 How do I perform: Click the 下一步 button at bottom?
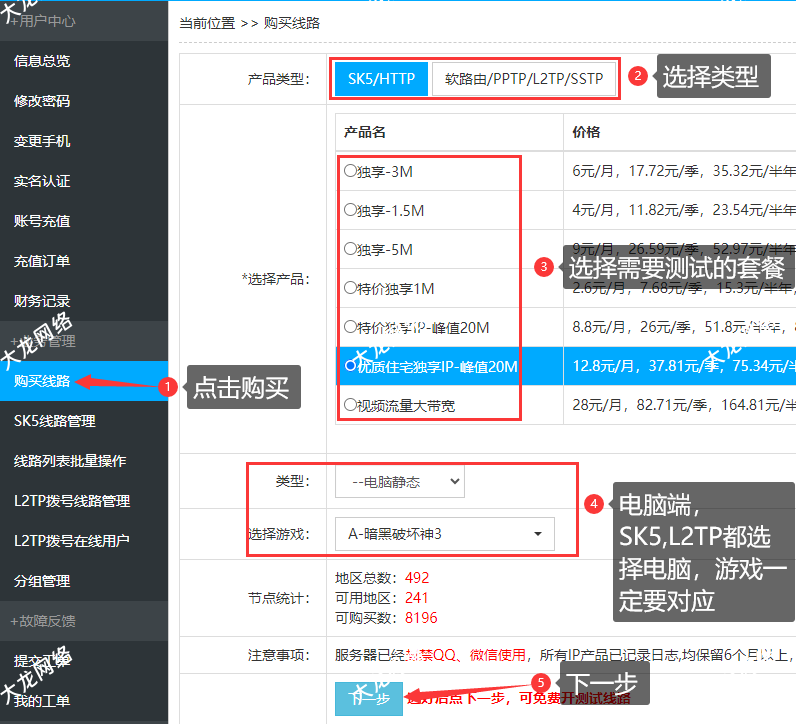[369, 698]
